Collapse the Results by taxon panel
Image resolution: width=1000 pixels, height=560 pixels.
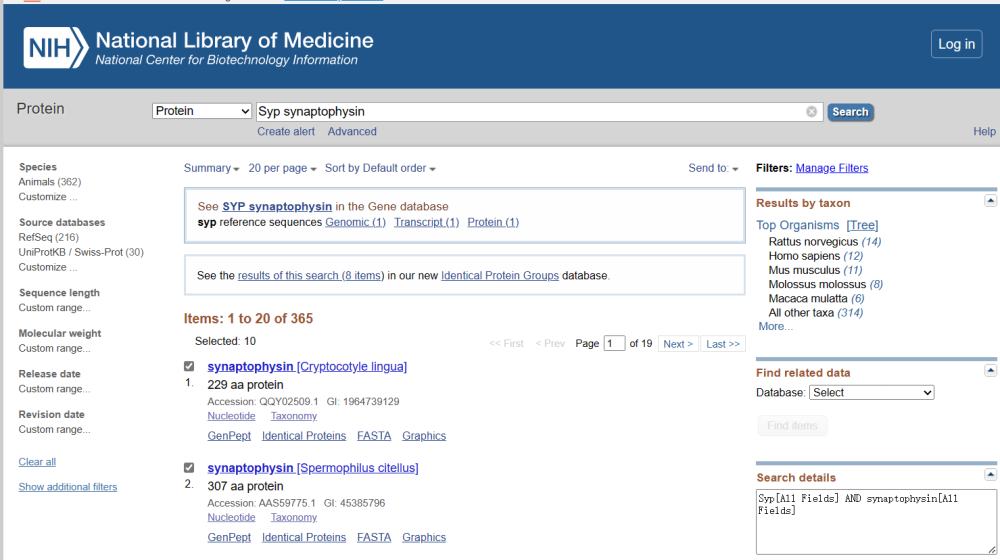(x=990, y=201)
